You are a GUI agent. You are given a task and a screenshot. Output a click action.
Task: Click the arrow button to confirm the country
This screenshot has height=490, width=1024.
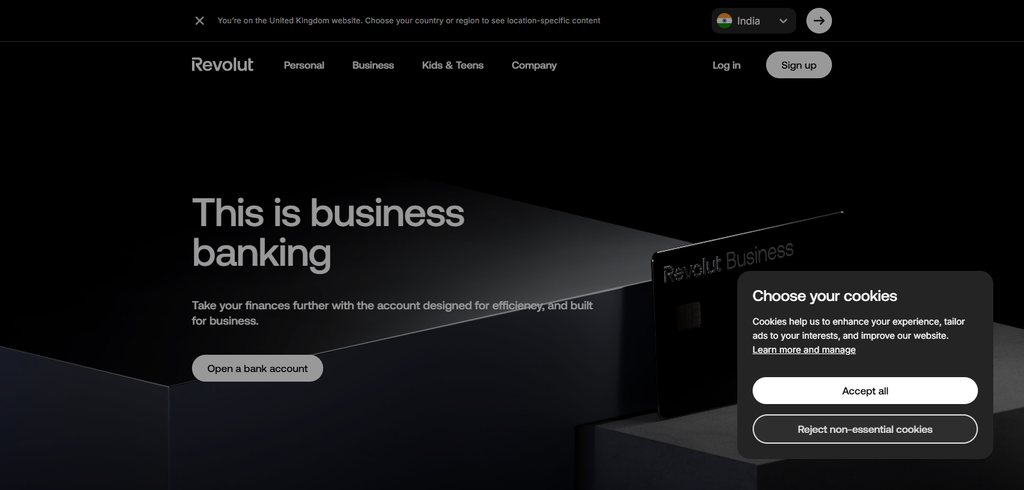pos(819,21)
